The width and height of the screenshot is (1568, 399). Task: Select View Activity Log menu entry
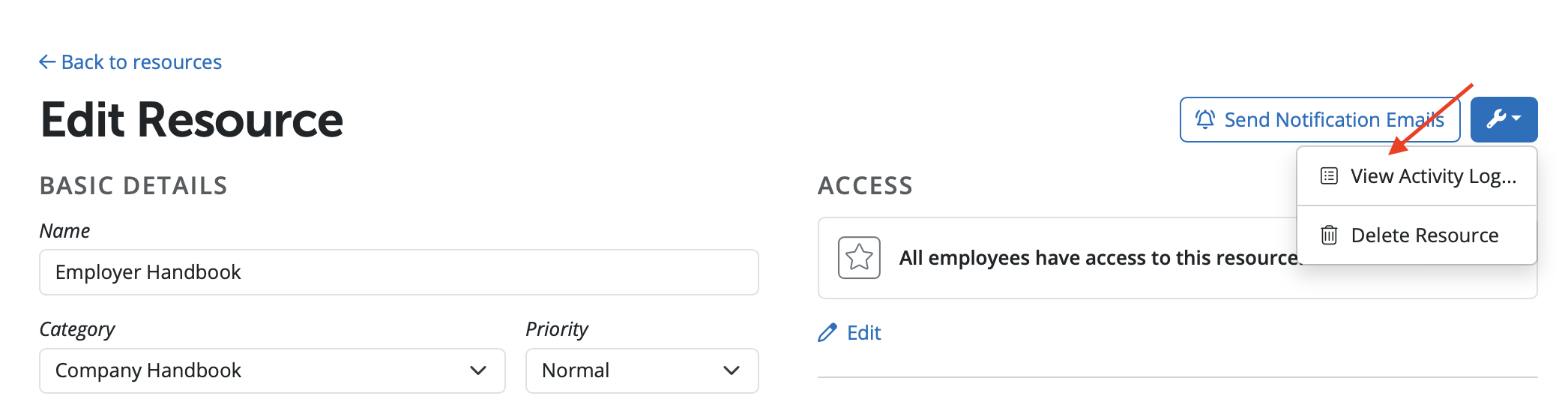(x=1432, y=176)
